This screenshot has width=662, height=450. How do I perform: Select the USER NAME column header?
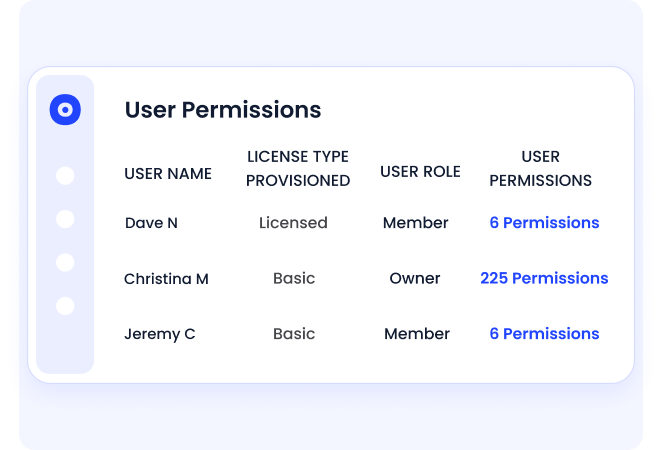point(168,174)
